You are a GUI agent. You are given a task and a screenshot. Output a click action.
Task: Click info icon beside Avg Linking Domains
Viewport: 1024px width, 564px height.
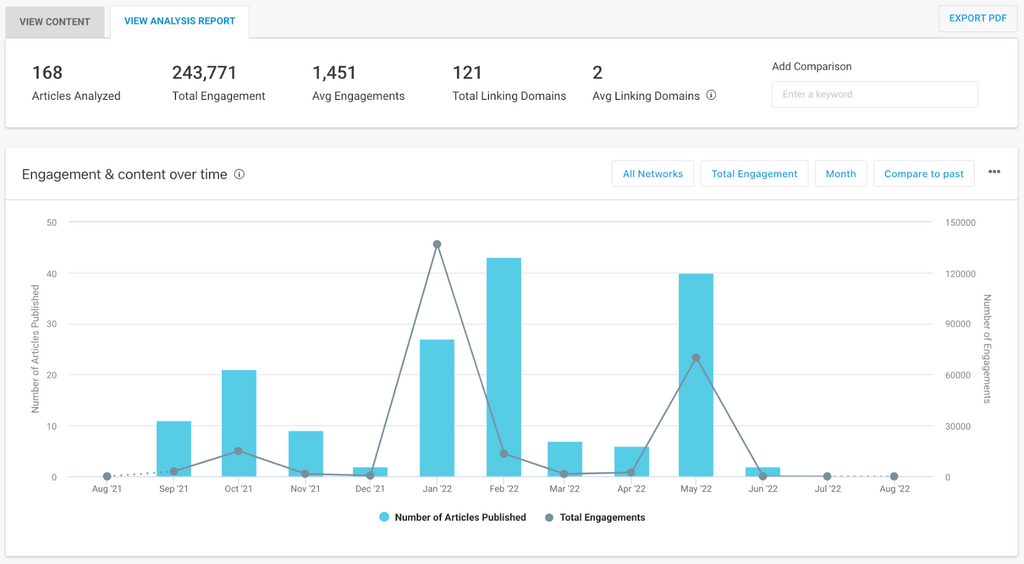[711, 96]
